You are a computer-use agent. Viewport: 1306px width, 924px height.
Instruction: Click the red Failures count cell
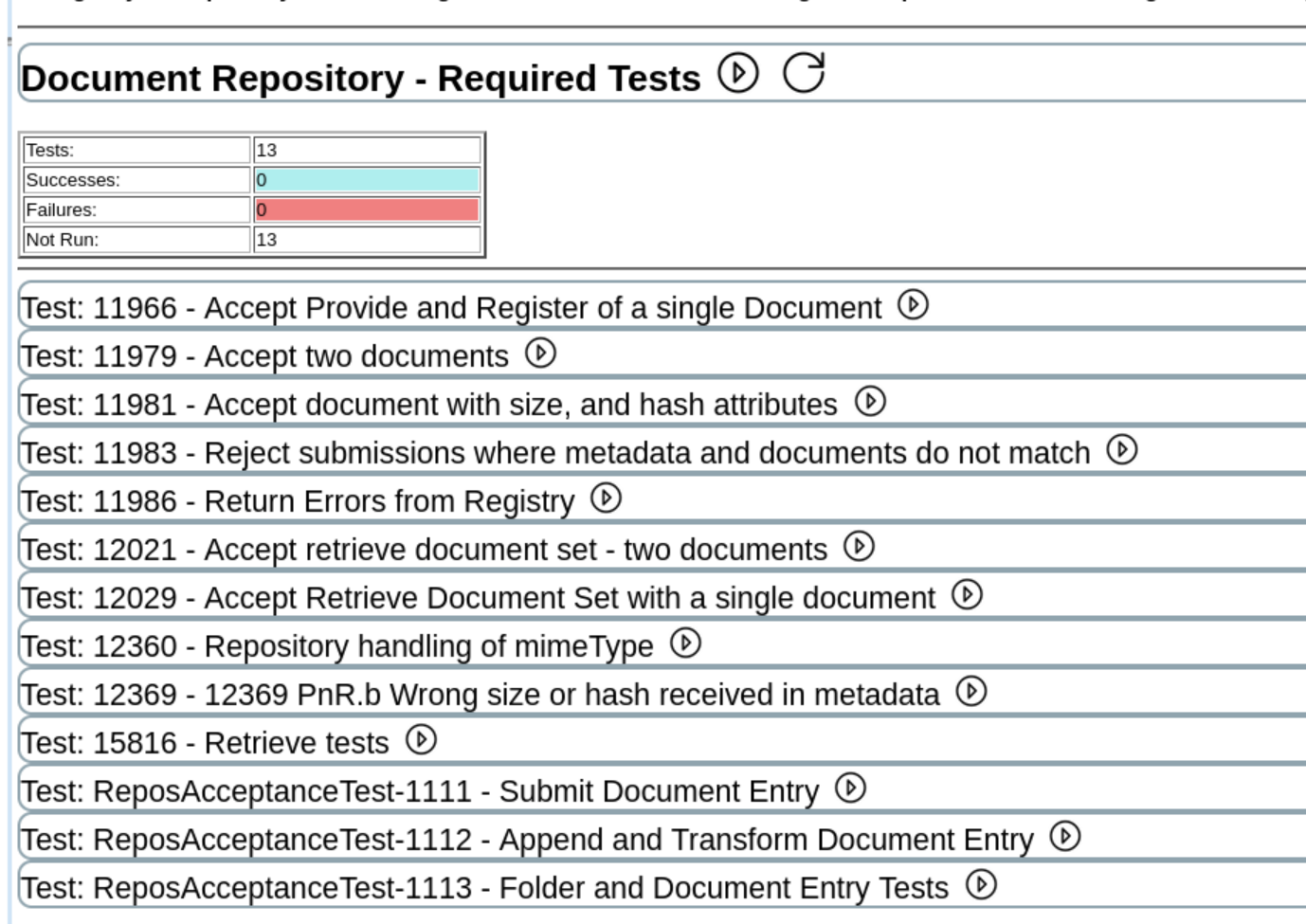(x=367, y=209)
